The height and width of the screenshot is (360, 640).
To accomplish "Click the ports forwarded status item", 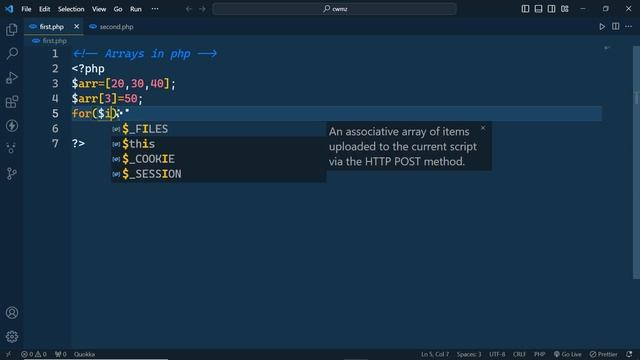I will point(60,354).
